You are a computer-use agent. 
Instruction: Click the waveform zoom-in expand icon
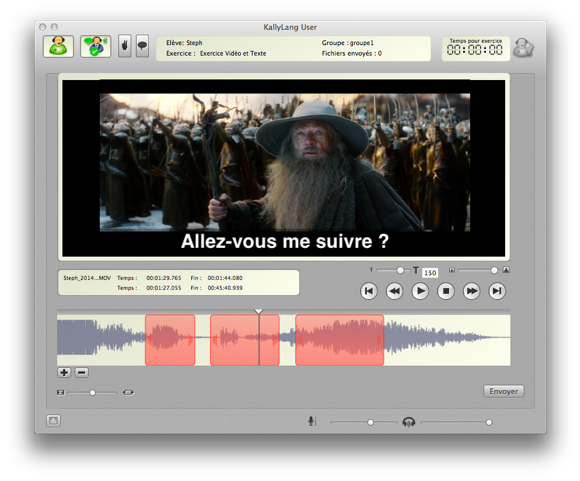(x=128, y=393)
